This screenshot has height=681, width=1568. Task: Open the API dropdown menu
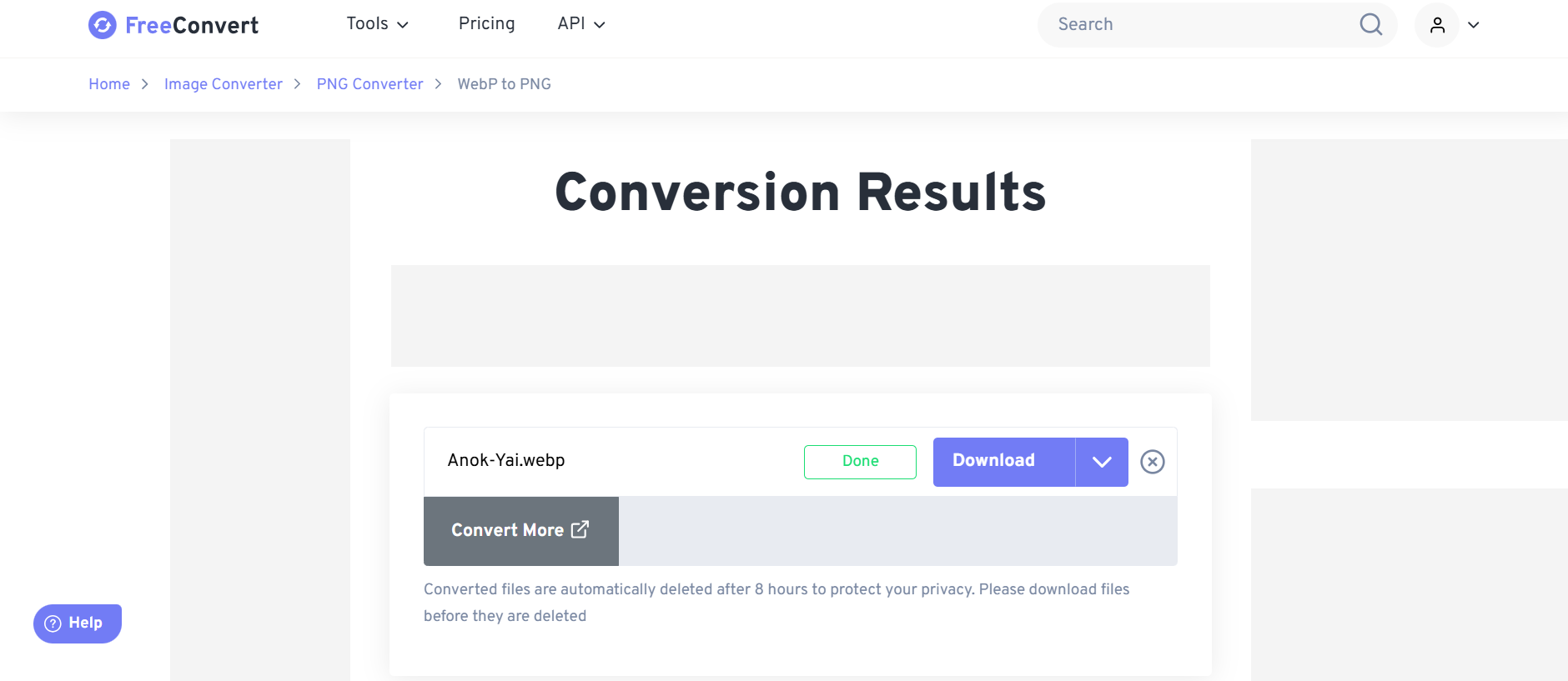[581, 24]
